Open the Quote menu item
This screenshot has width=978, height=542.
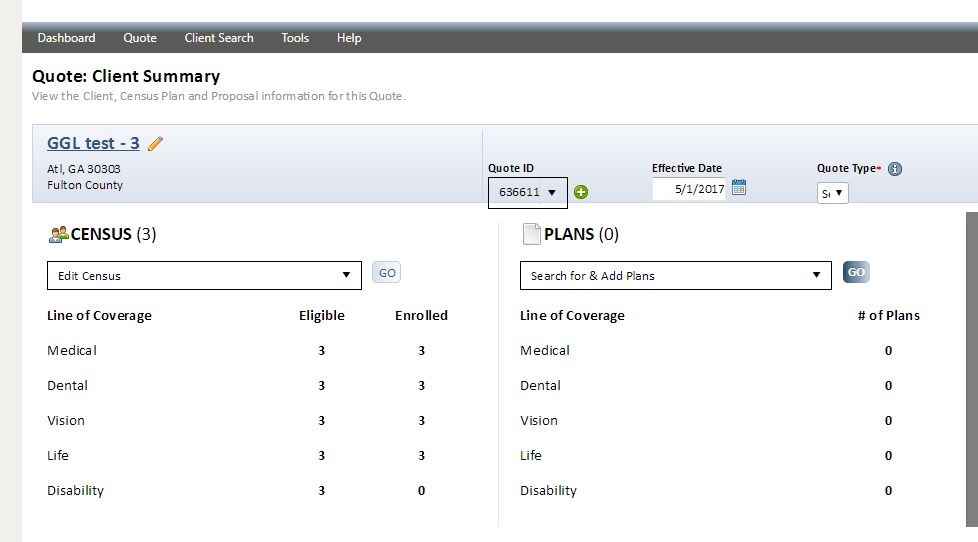(x=140, y=38)
